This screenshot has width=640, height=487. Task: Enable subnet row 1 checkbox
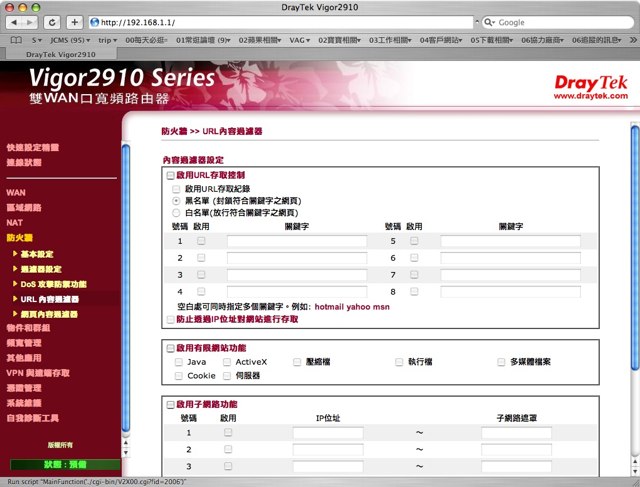228,432
